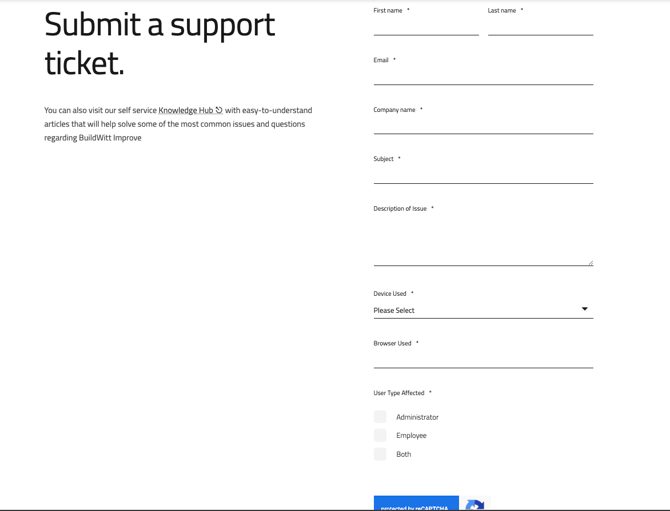
Task: Tick the Employee user type checkbox
Action: (x=380, y=436)
